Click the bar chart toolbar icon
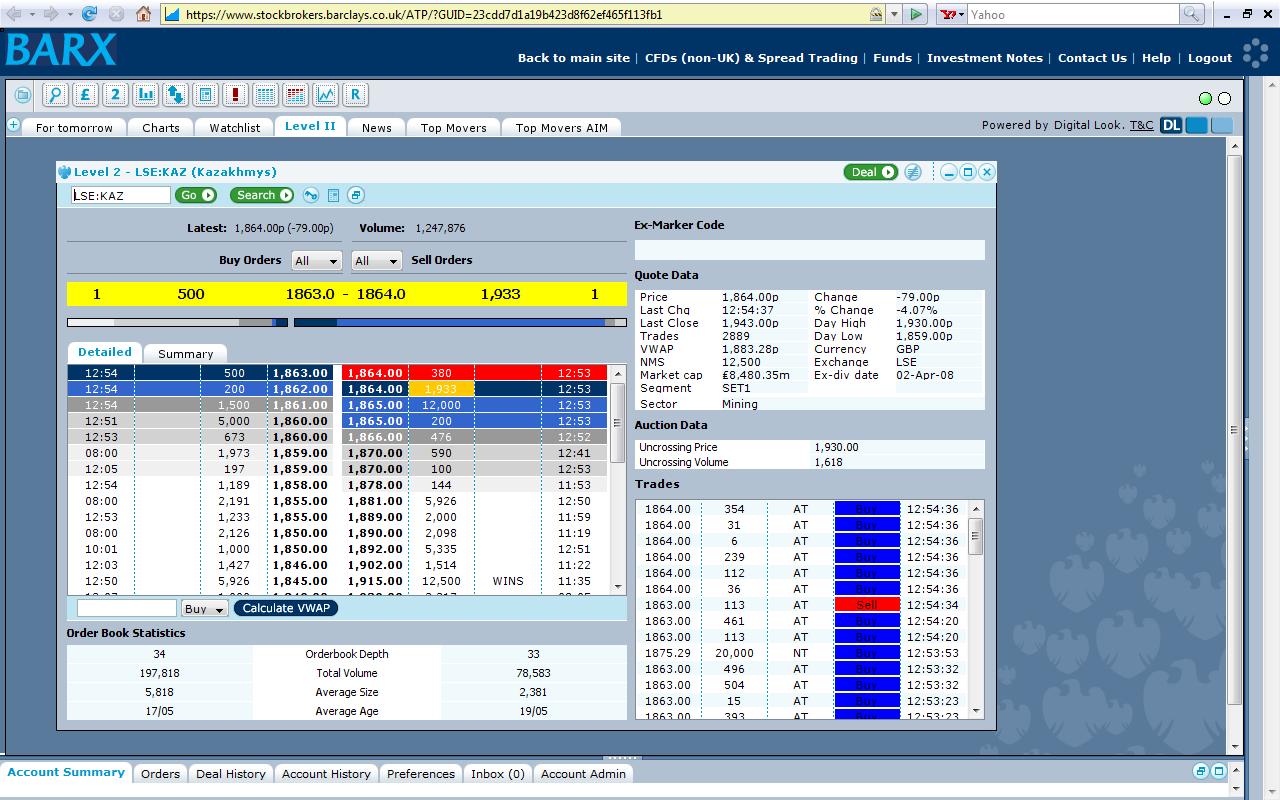The height and width of the screenshot is (800, 1280). 146,95
